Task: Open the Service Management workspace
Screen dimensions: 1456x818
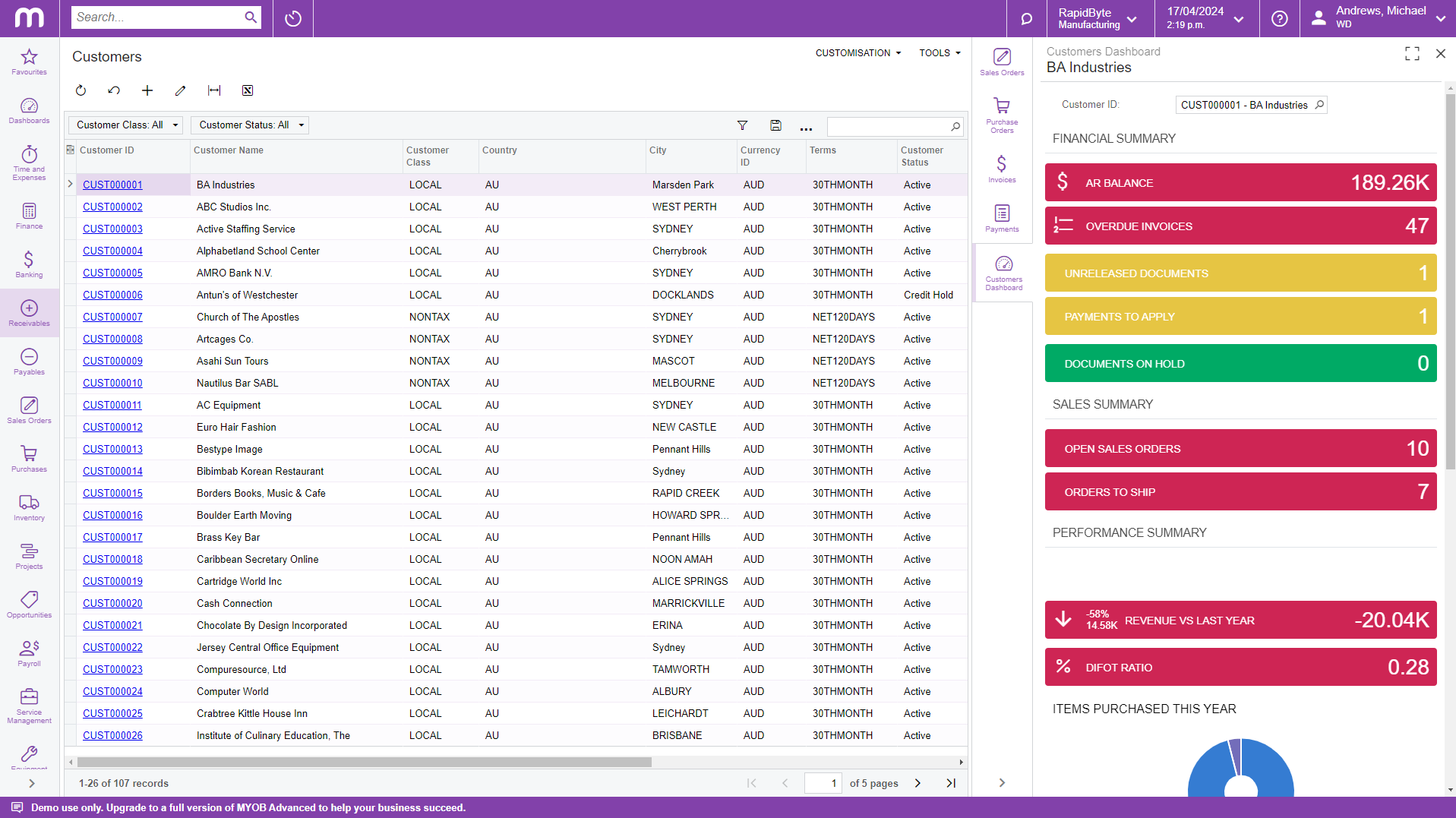Action: 29,706
